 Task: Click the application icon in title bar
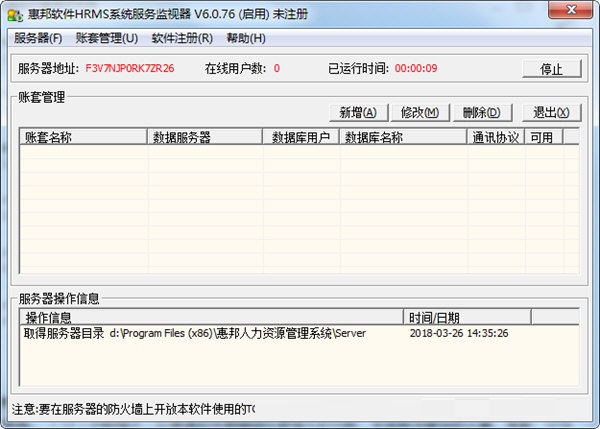pos(16,15)
